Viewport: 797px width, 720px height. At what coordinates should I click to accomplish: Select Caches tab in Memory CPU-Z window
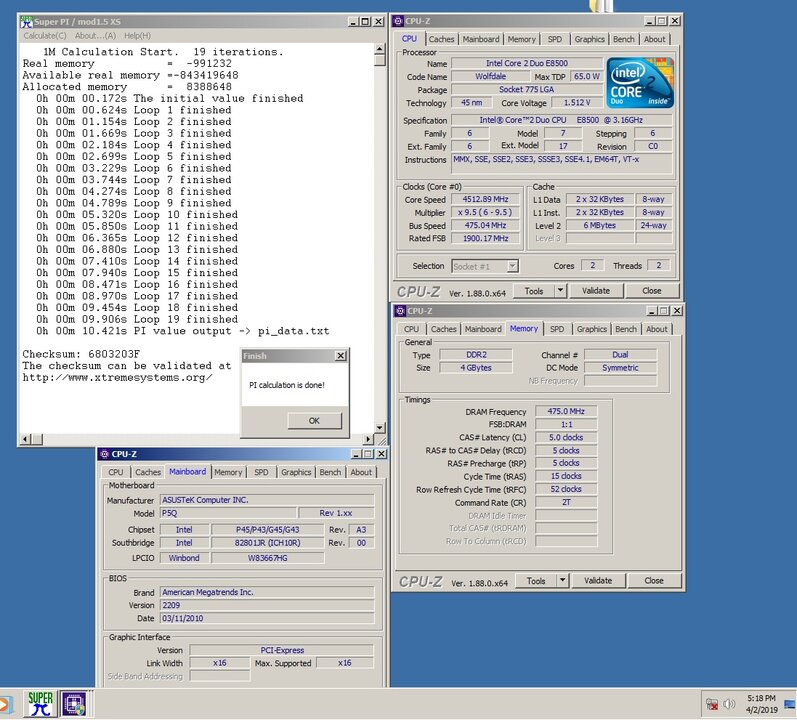click(443, 329)
